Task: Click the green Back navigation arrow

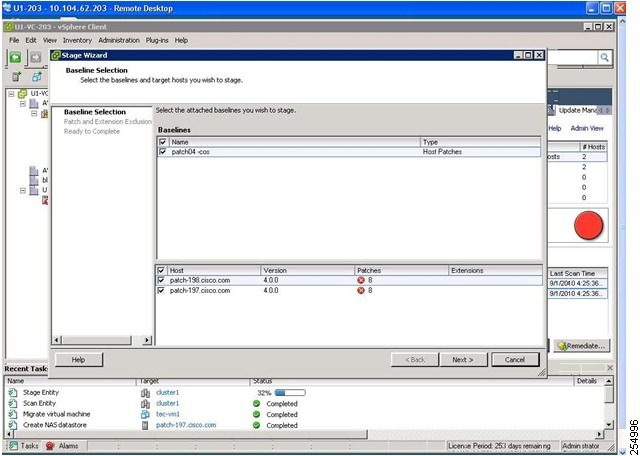Action: [x=15, y=58]
